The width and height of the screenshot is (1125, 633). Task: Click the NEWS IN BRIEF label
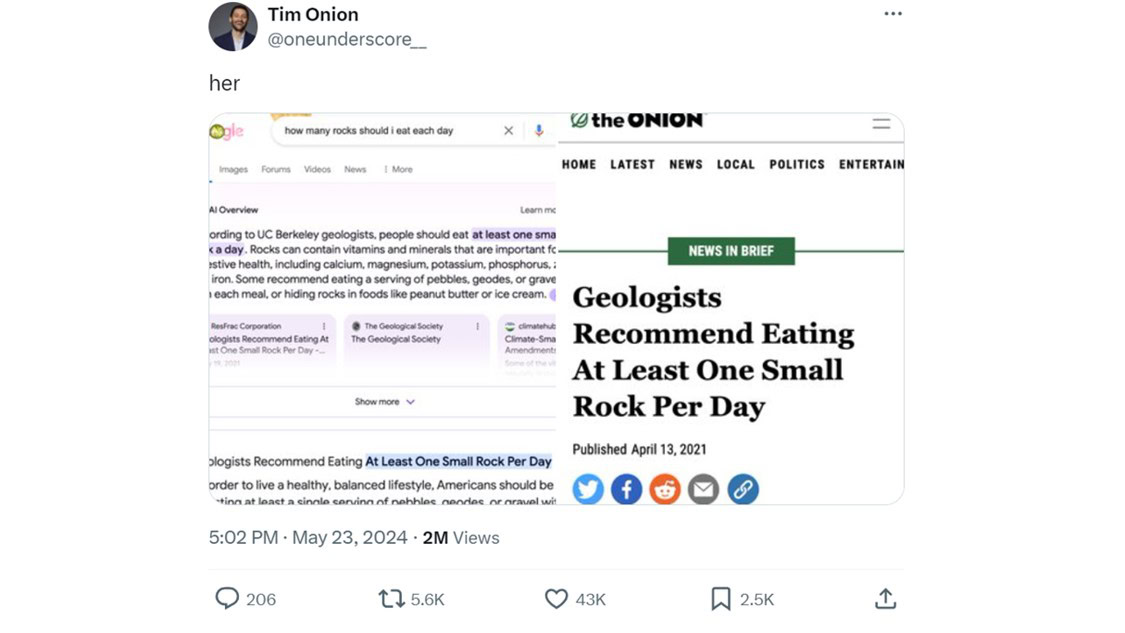[x=731, y=251]
